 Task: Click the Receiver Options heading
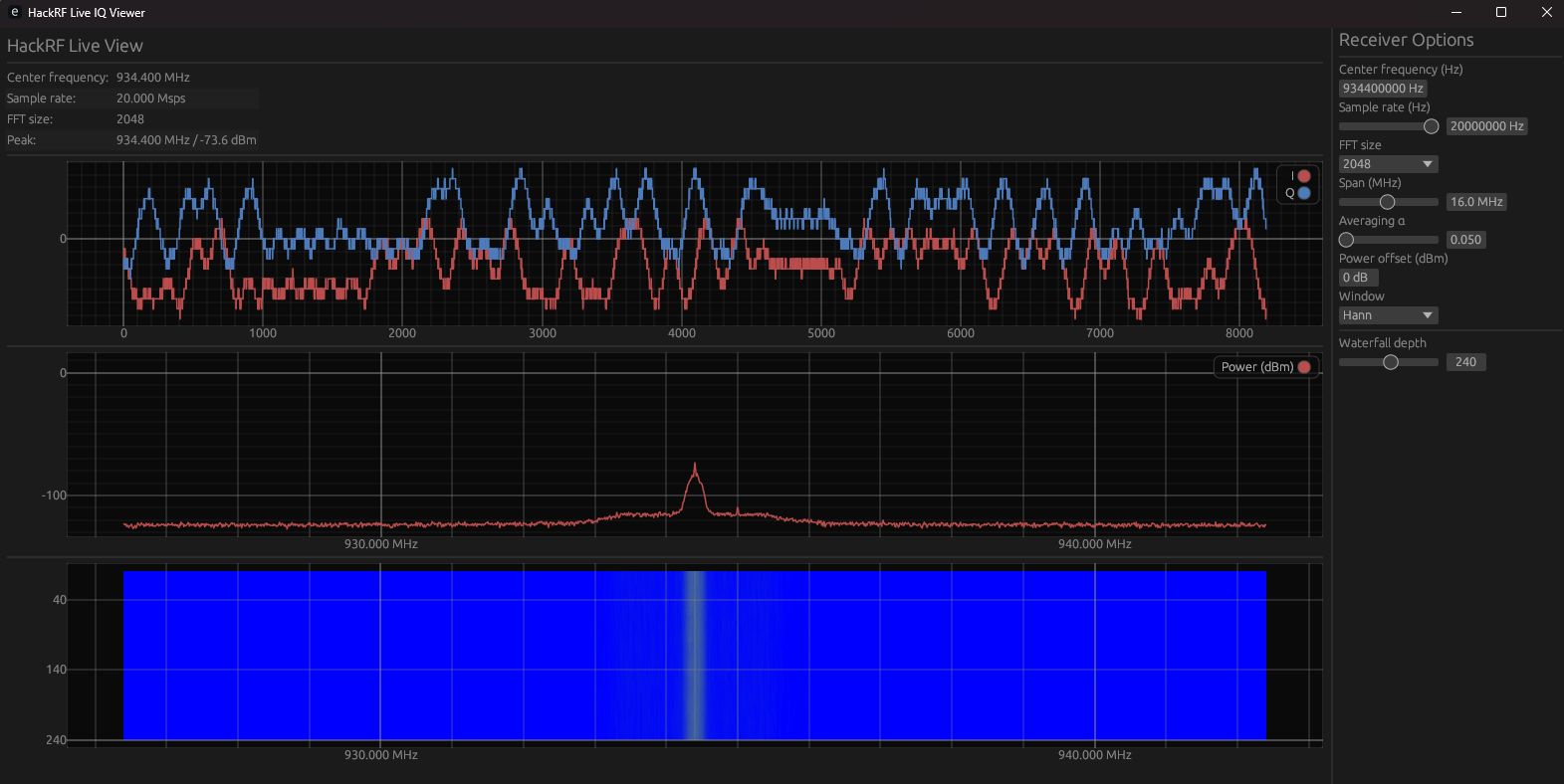(1406, 40)
